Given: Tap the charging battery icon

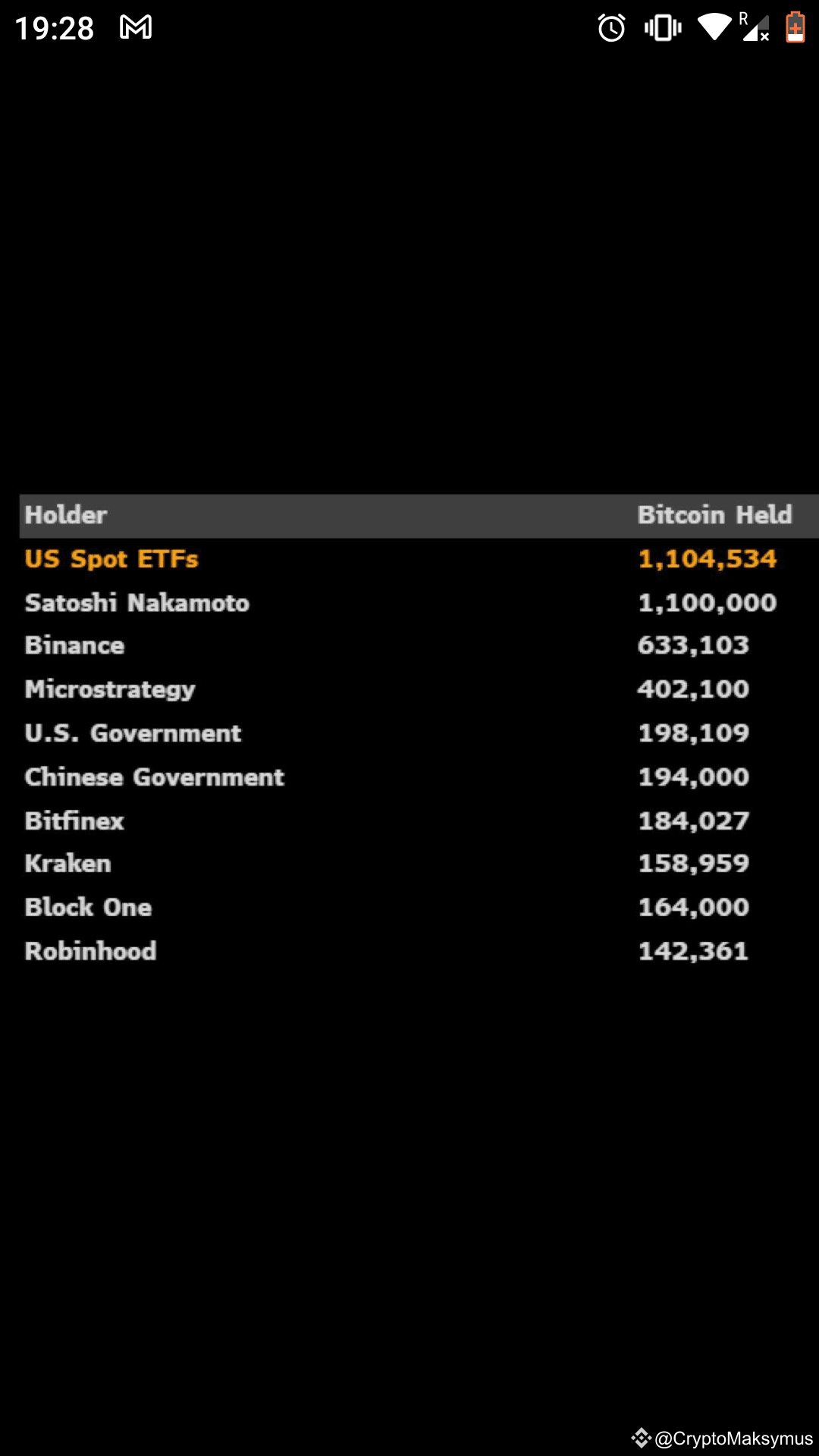Looking at the screenshot, I should [x=795, y=27].
